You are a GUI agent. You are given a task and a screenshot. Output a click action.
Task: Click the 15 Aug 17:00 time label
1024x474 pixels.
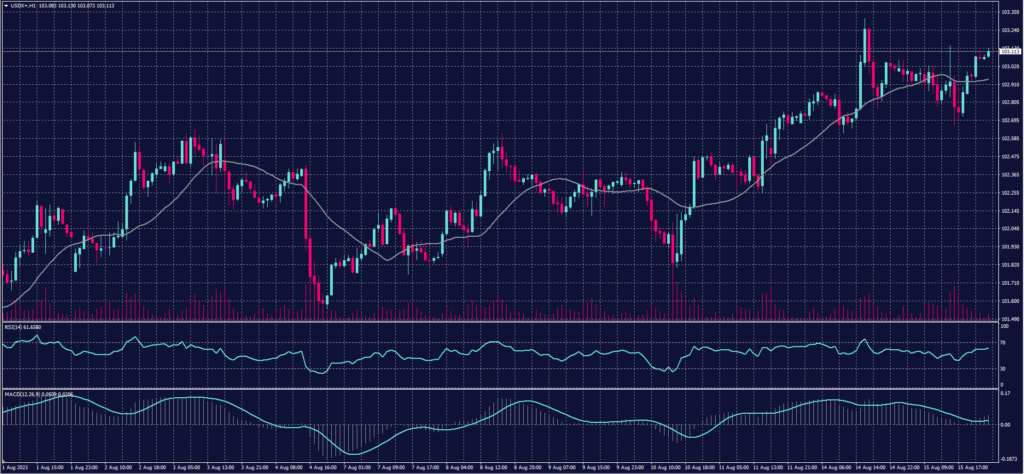(x=971, y=467)
